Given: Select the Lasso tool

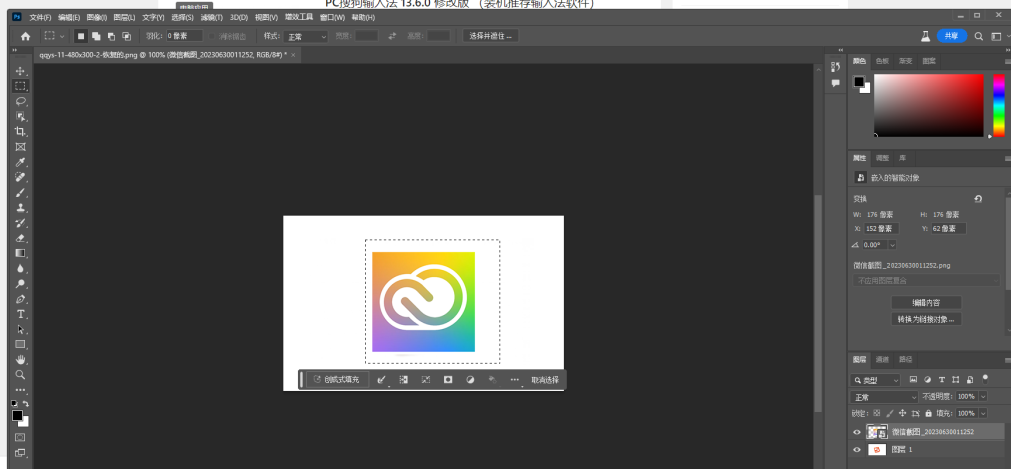Looking at the screenshot, I should pyautogui.click(x=21, y=101).
